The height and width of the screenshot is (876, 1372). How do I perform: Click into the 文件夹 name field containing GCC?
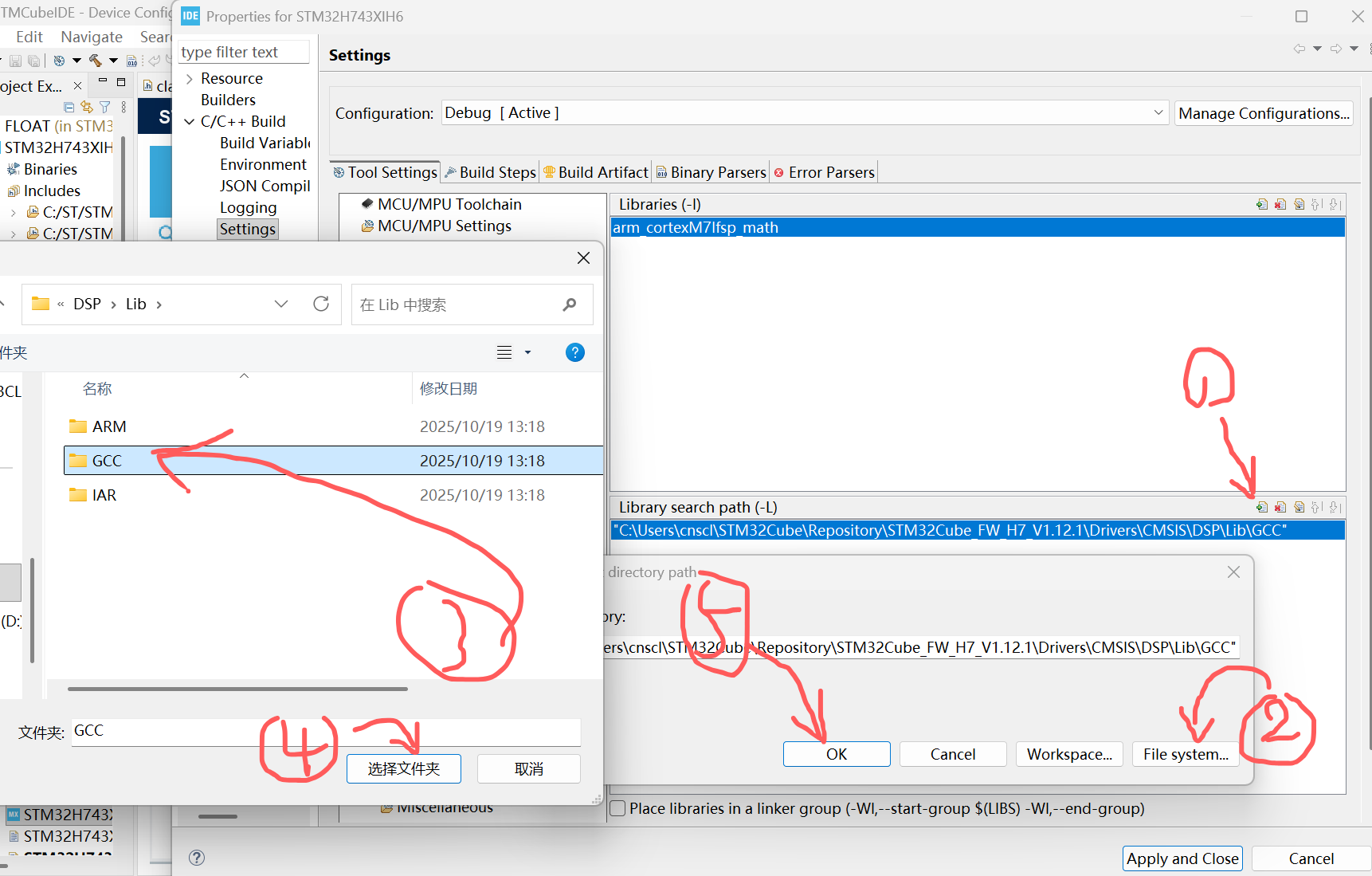pyautogui.click(x=326, y=731)
